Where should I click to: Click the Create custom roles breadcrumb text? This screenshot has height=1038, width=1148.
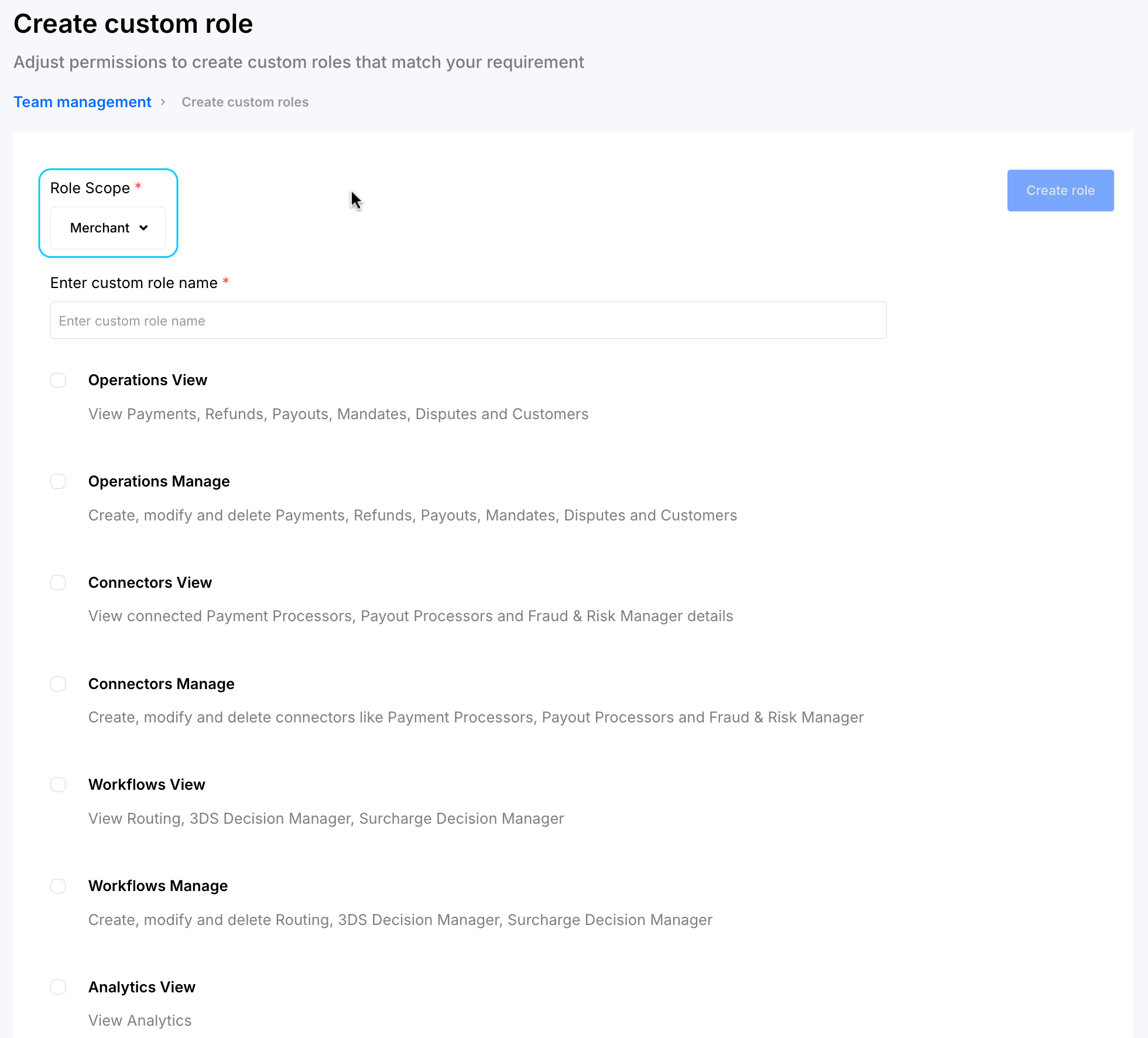[x=245, y=102]
